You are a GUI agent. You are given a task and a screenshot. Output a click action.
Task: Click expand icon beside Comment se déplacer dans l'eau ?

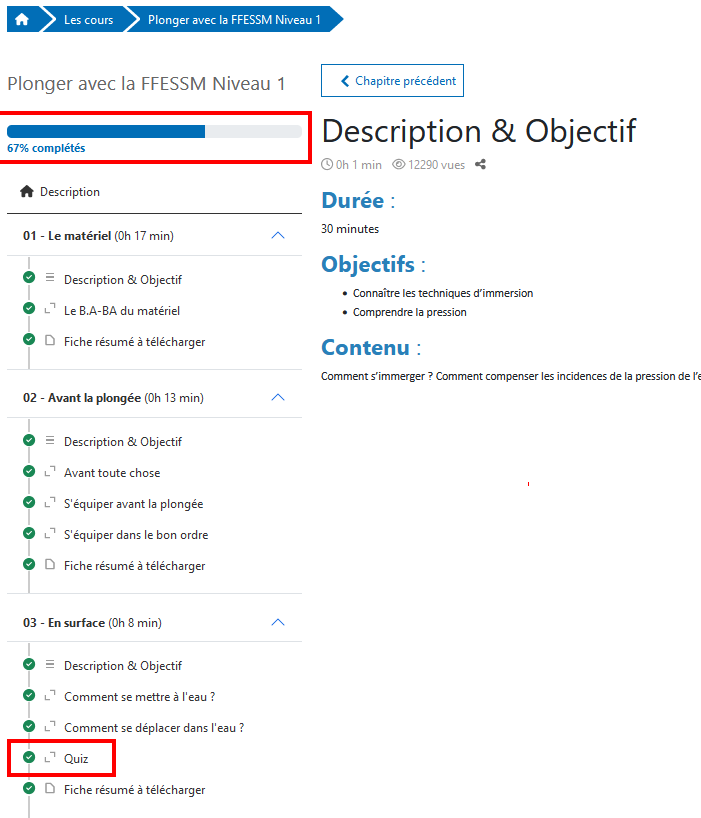point(50,726)
